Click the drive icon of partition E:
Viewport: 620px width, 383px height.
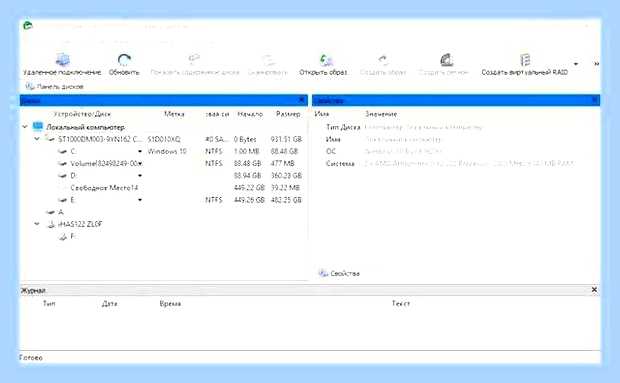(62, 200)
